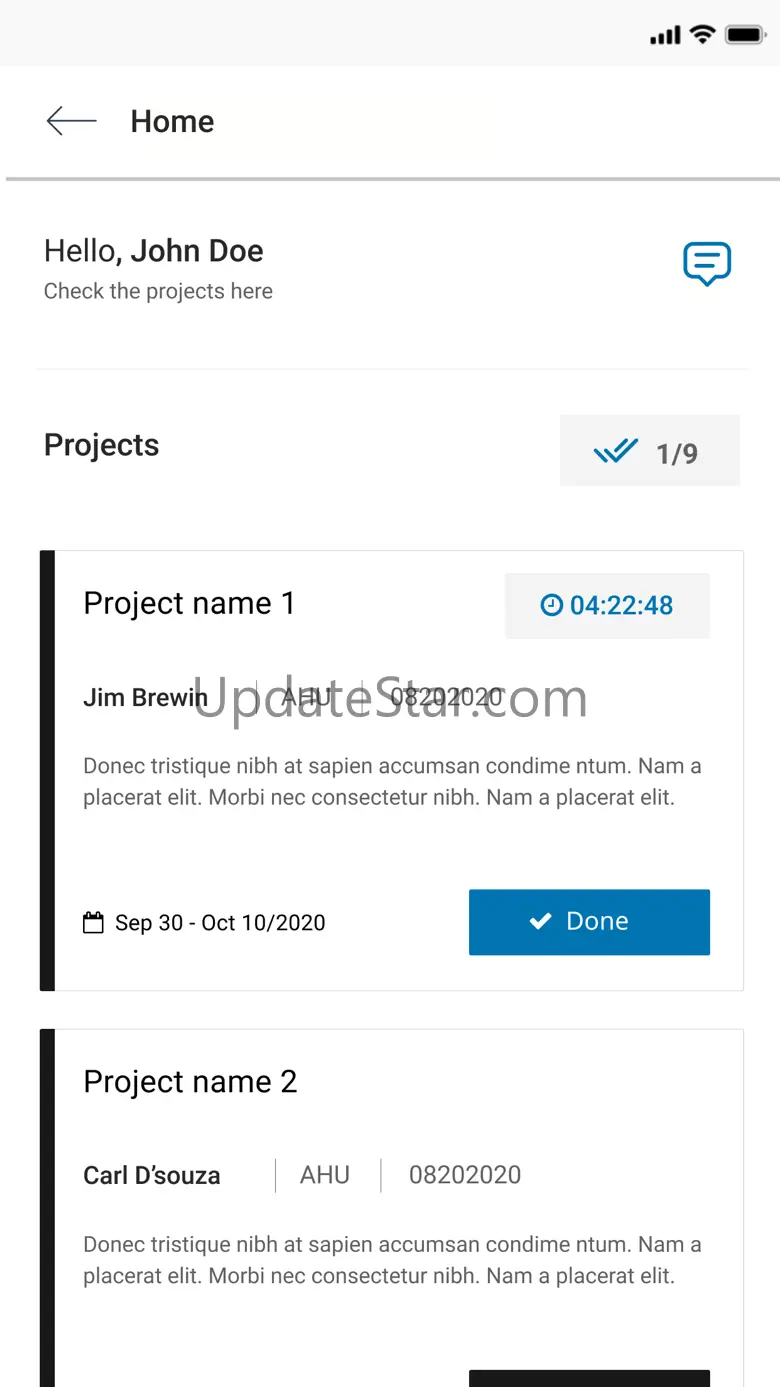Tap the clock icon on timer

click(x=551, y=605)
